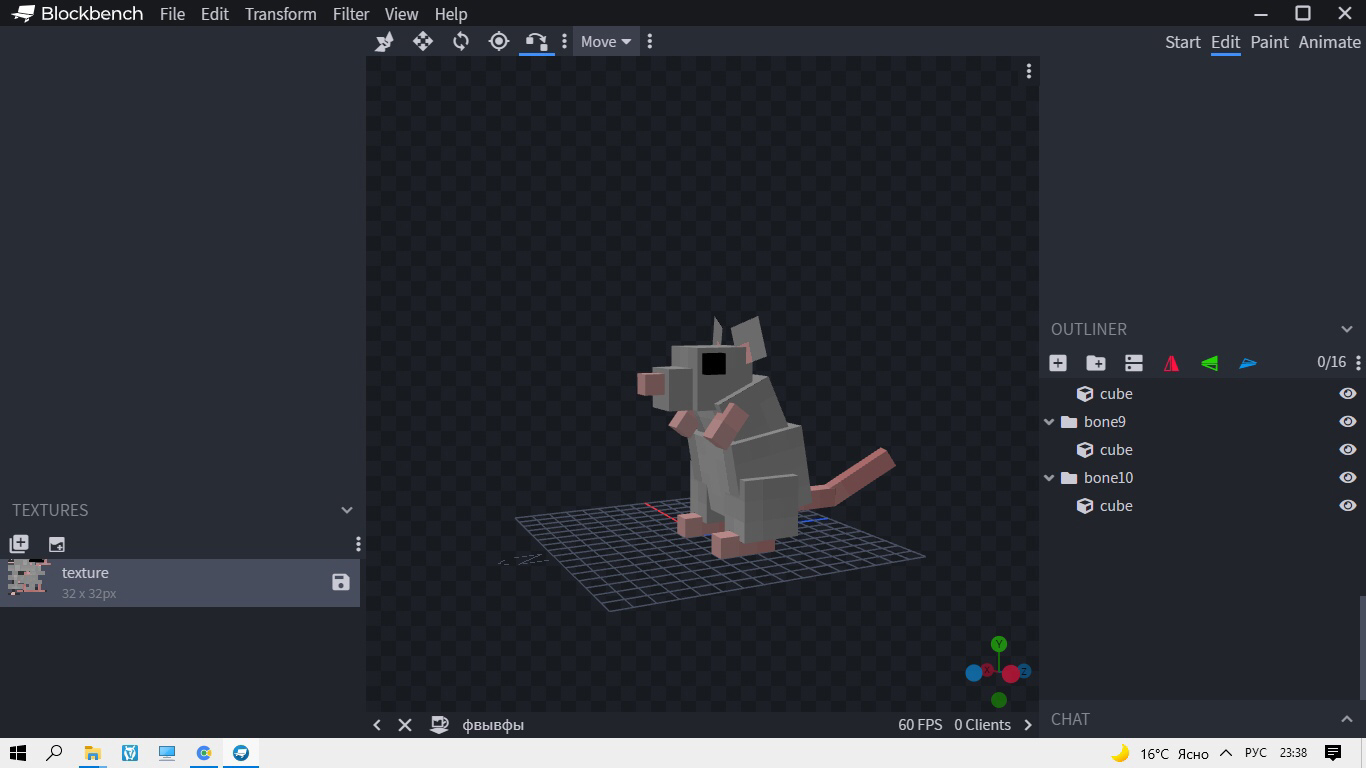Select the Pivot tool icon
This screenshot has height=768, width=1366.
pos(499,41)
